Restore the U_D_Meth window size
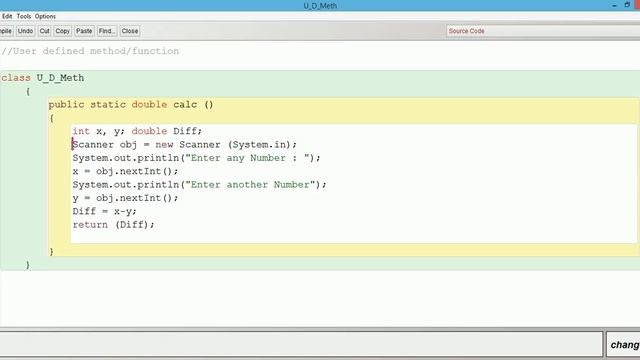This screenshot has width=640, height=360. pyautogui.click(x=627, y=5)
